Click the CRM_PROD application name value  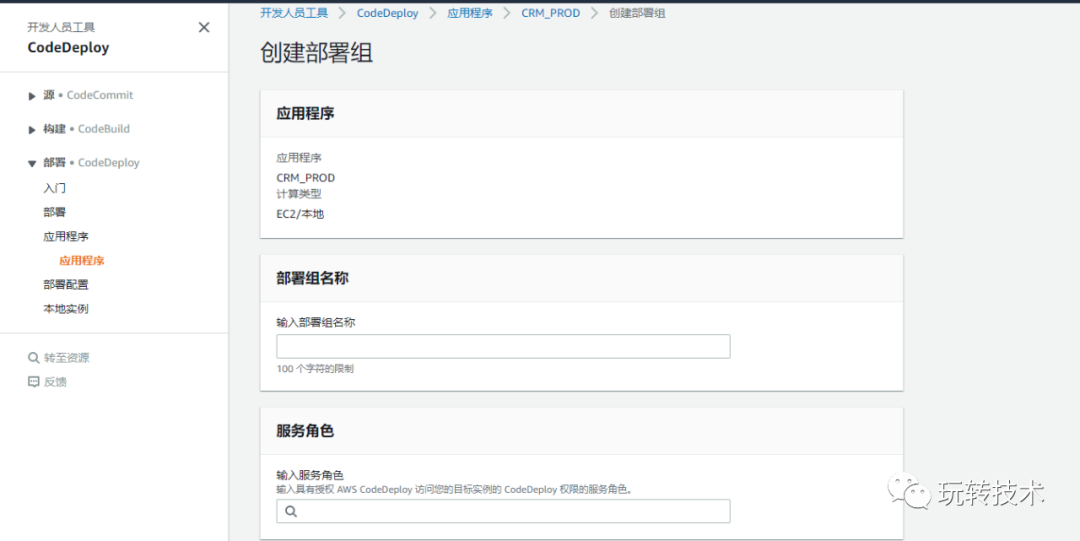(306, 178)
